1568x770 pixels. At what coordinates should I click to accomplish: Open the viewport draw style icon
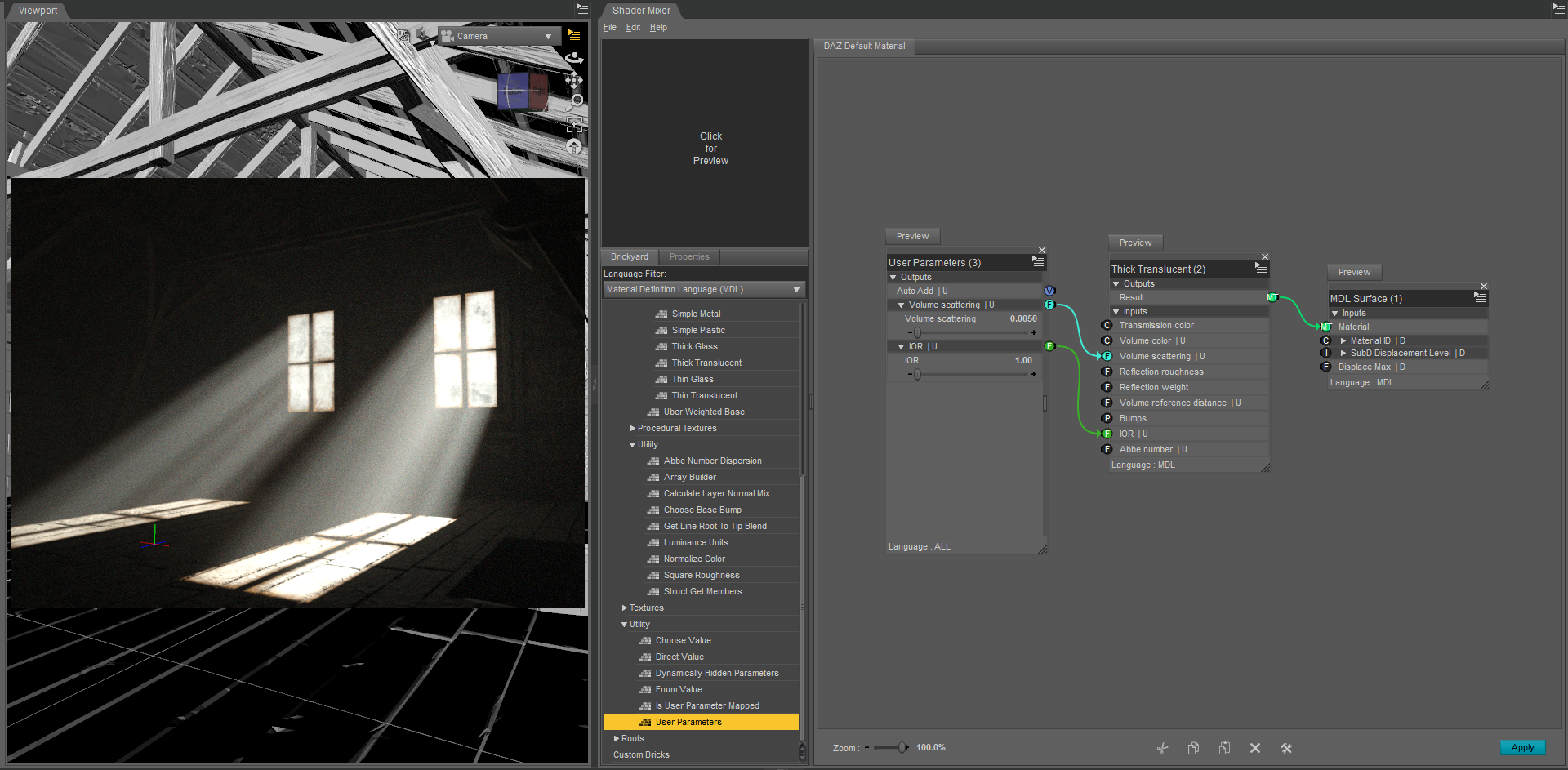tap(403, 36)
